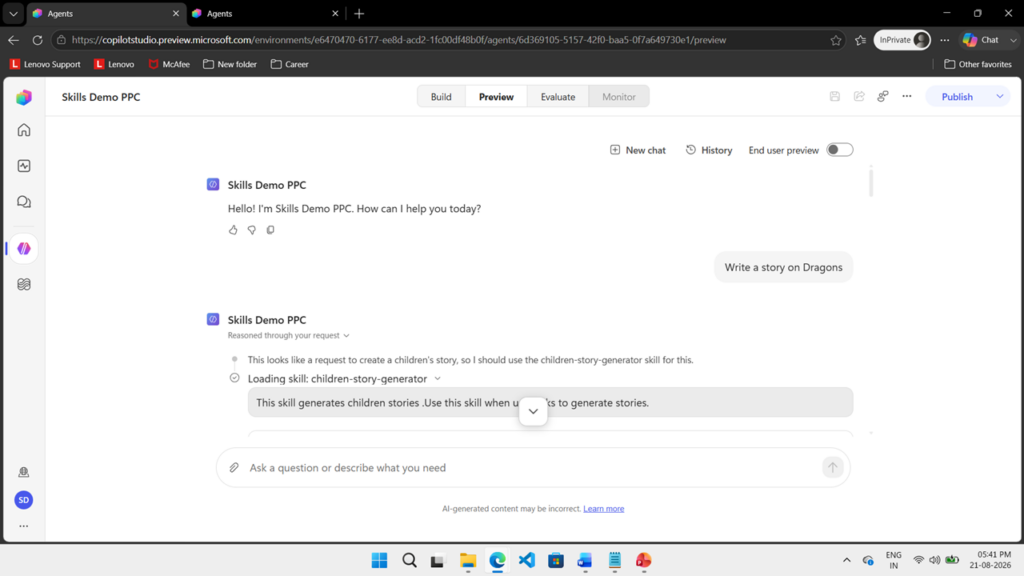Screen dimensions: 1024x576
Task: Dislike the greeting message with thumbs down
Action: [x=251, y=230]
